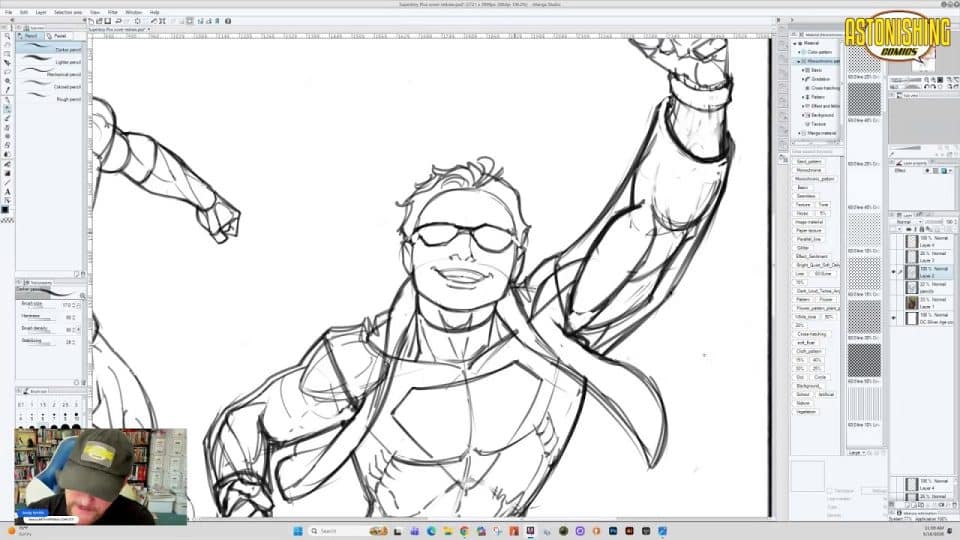The image size is (960, 540).
Task: Select the Text tool marked with letter A
Action: [7, 192]
